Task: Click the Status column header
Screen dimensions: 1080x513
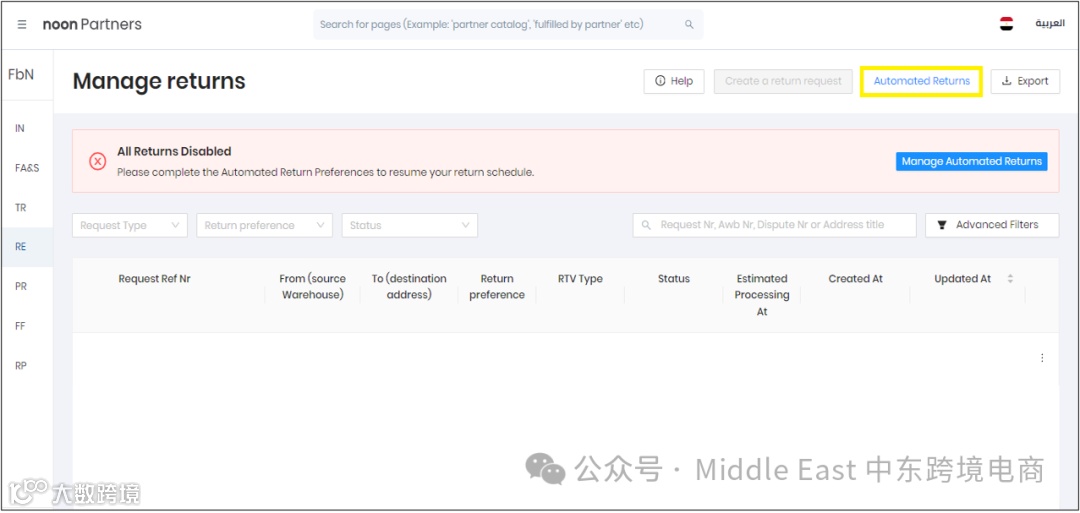Action: tap(674, 279)
